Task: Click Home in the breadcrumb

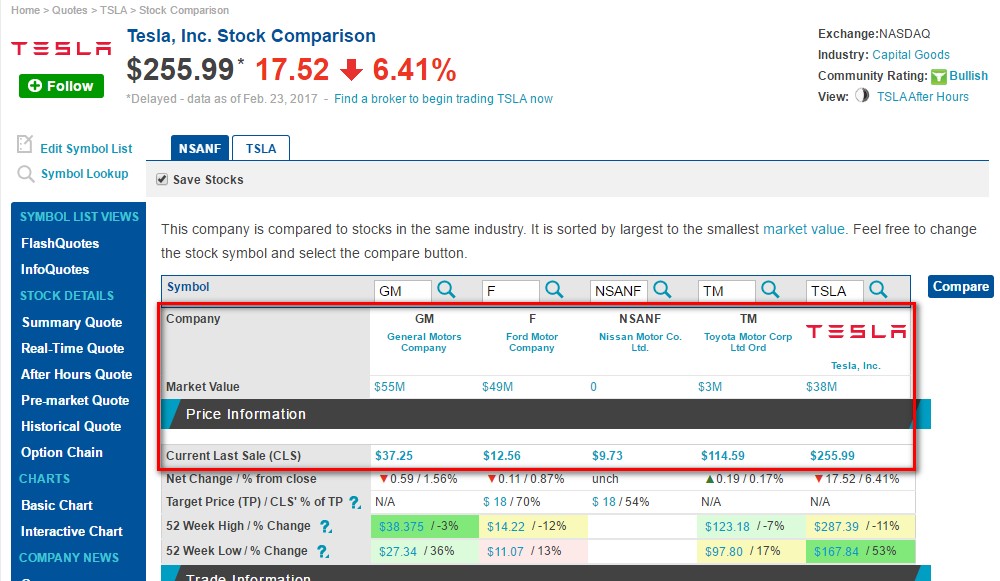Action: (26, 10)
